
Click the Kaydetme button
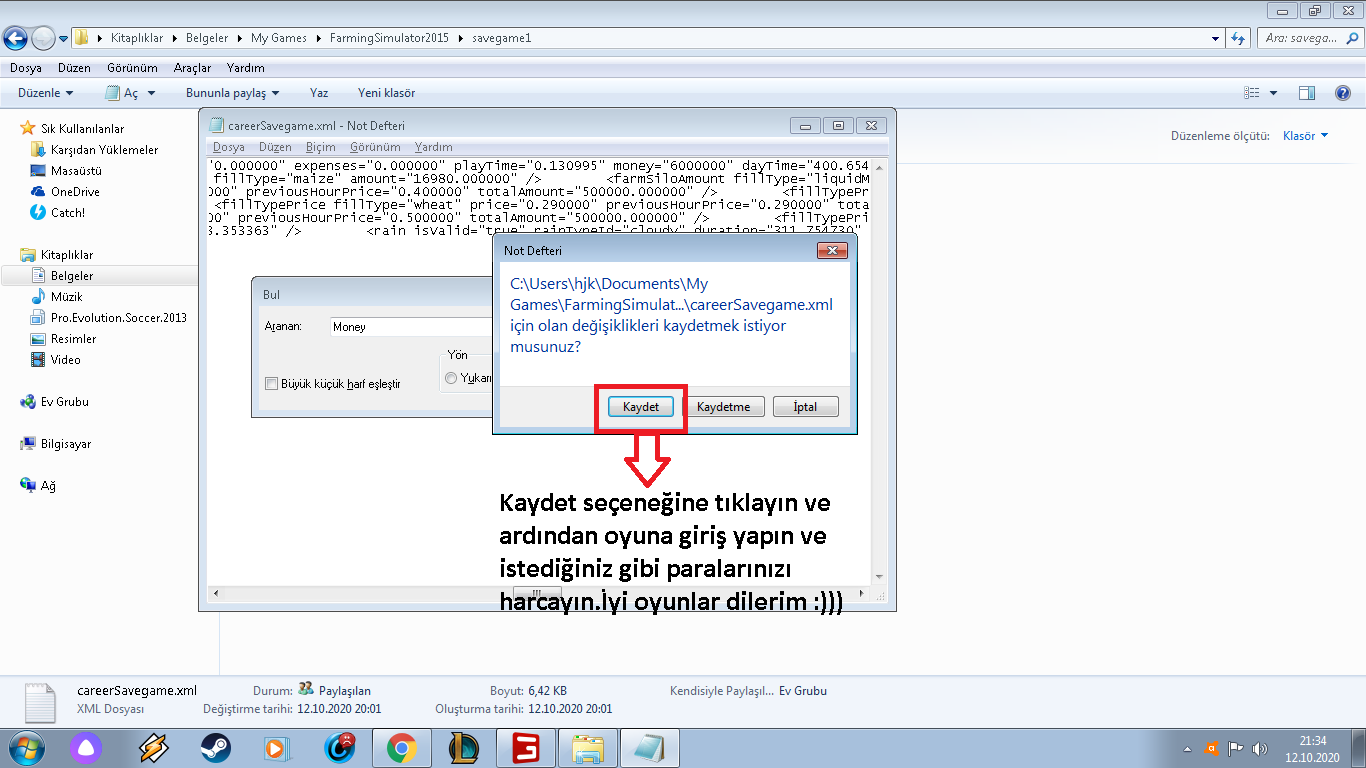click(x=724, y=407)
